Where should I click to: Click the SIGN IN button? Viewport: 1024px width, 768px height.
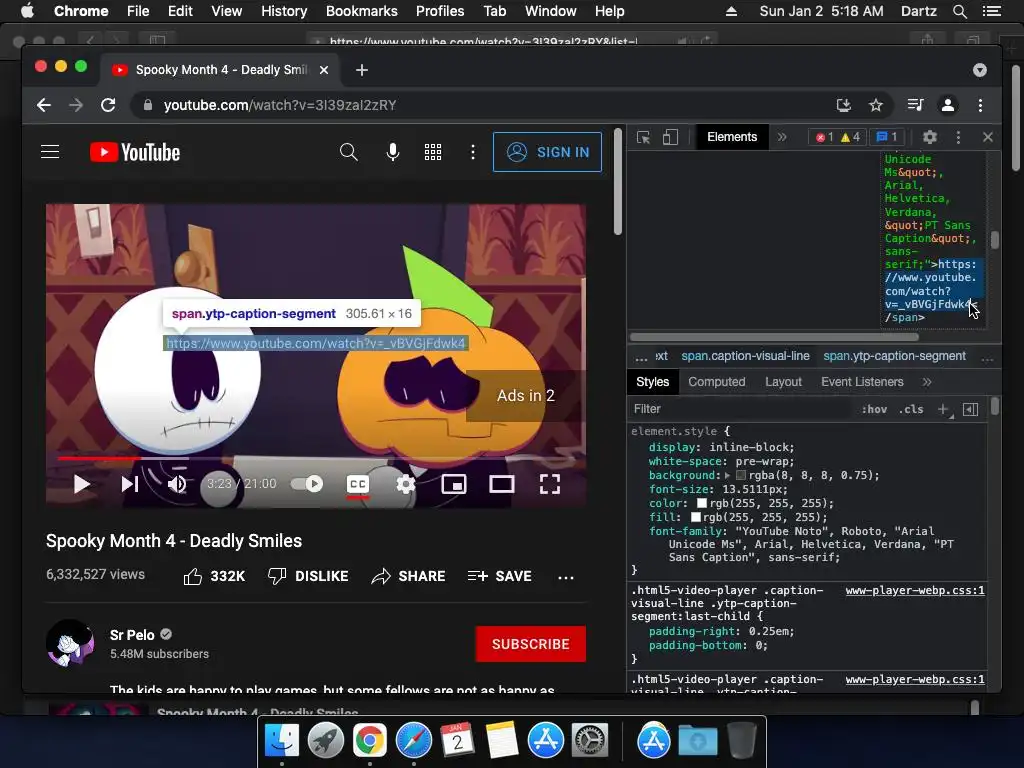coord(547,152)
